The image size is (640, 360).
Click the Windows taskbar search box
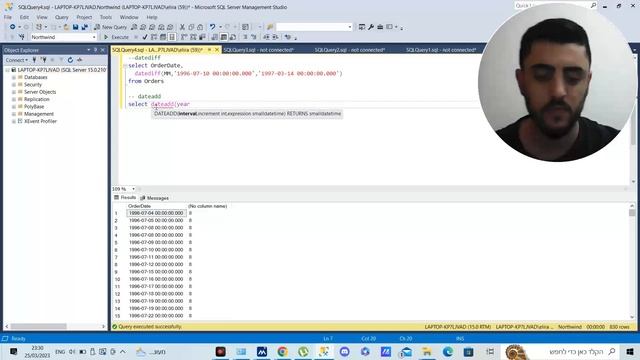click(559, 351)
